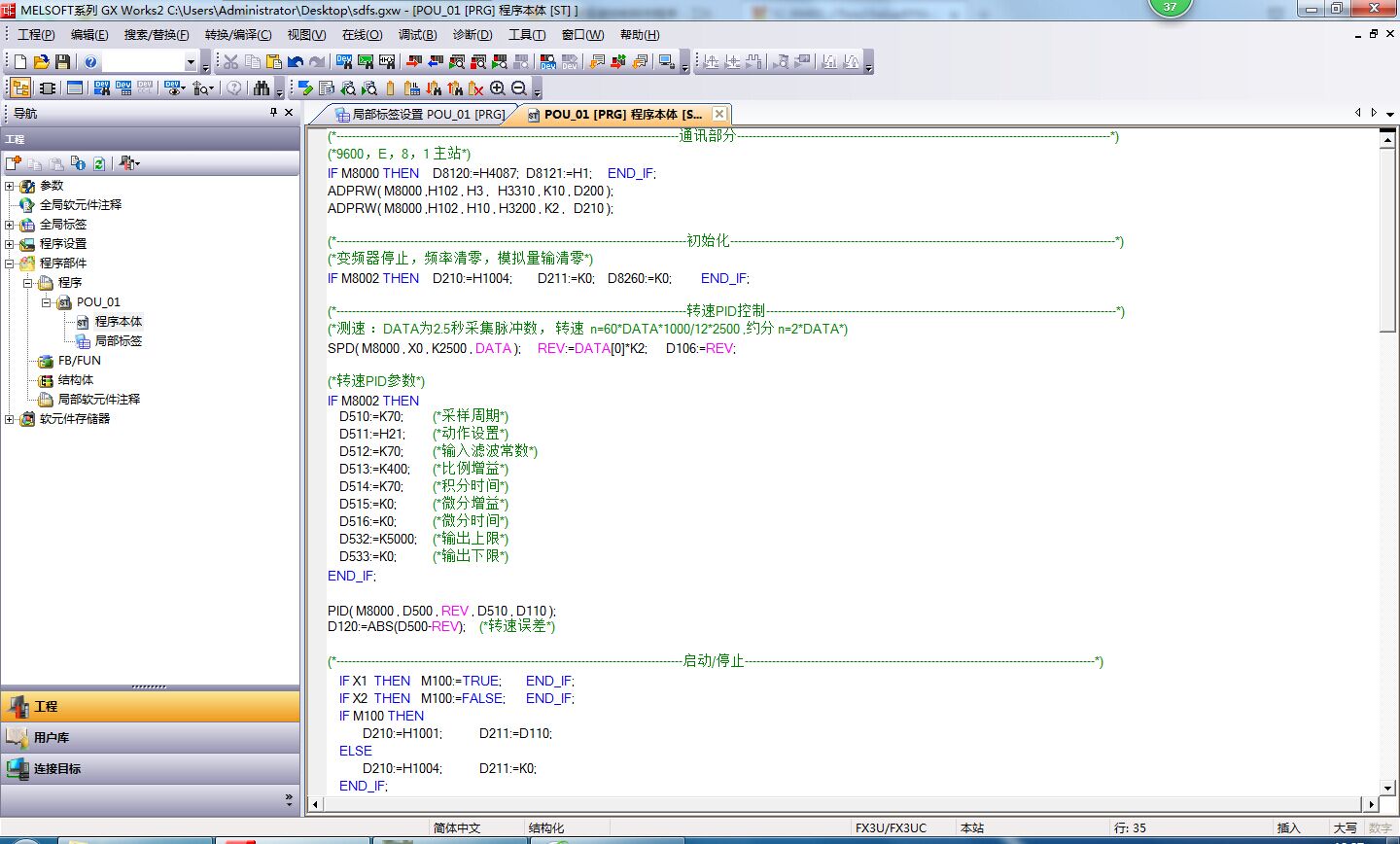
Task: Click the binoculars find icon
Action: coord(262,88)
